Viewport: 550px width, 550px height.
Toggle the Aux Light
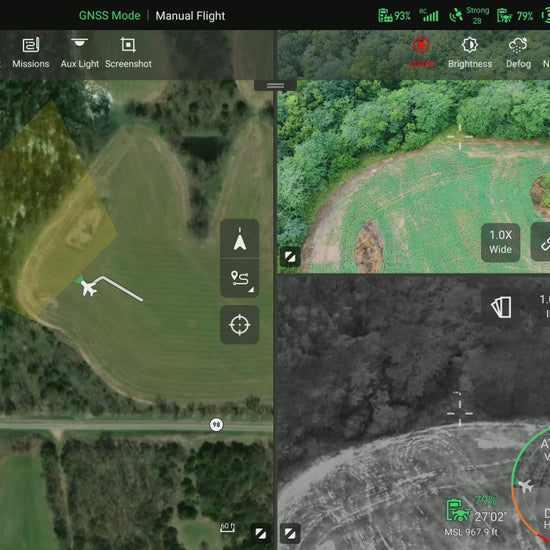click(80, 53)
